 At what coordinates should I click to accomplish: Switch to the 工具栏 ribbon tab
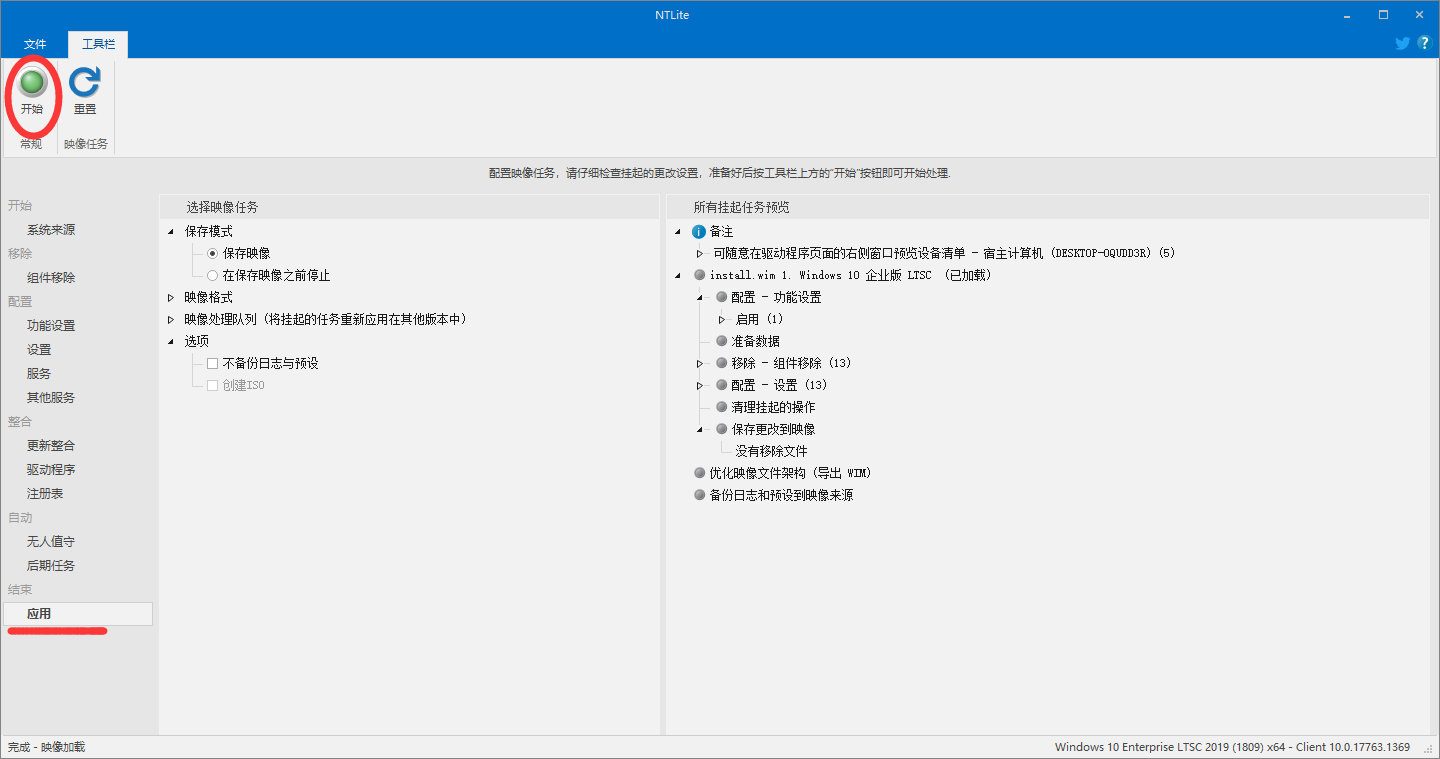pos(98,44)
